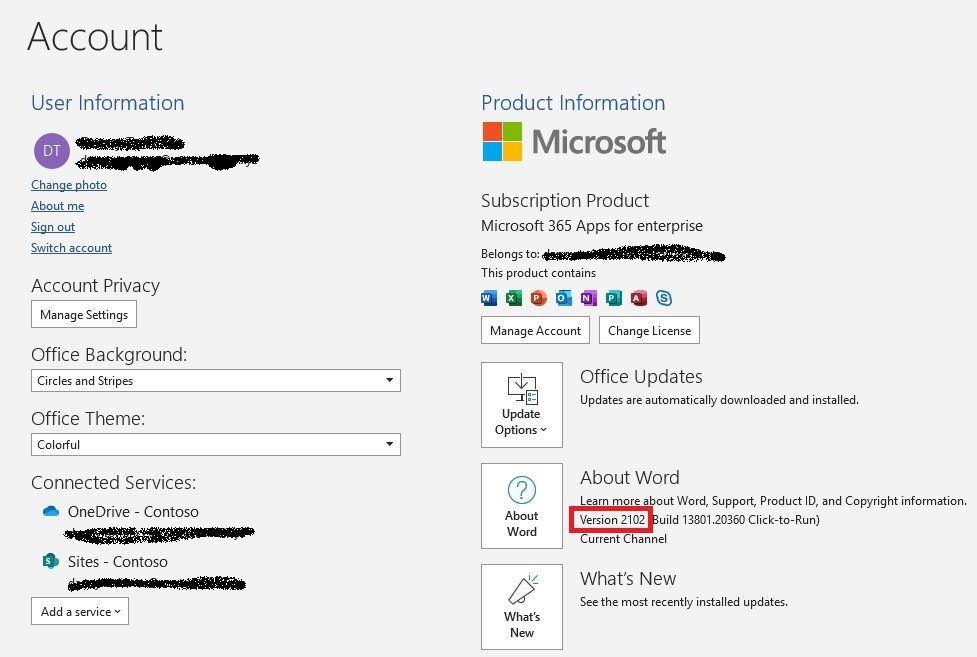
Task: Click the Current Channel text
Action: (x=623, y=539)
